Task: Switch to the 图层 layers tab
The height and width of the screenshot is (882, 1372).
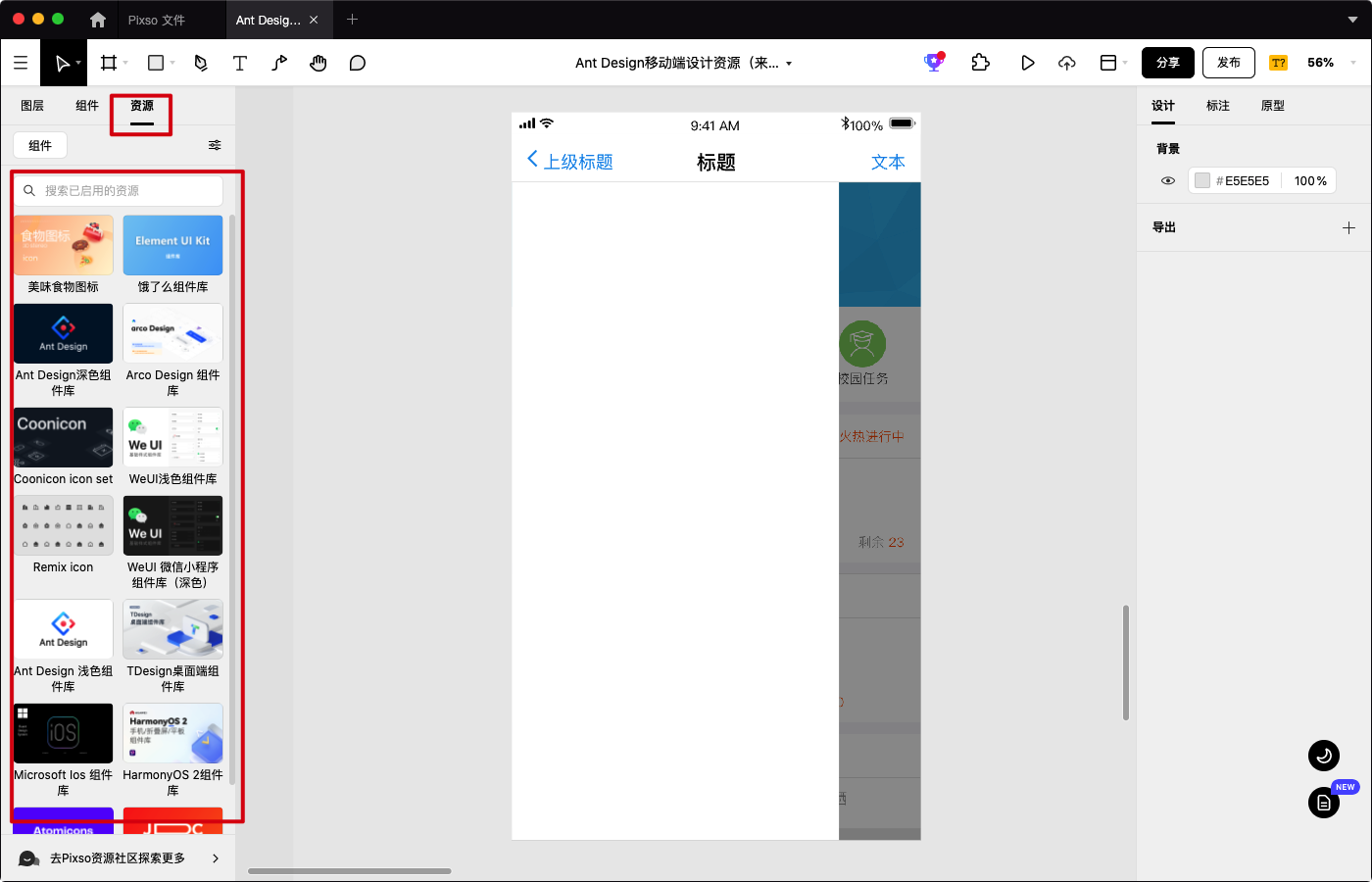Action: 32,106
